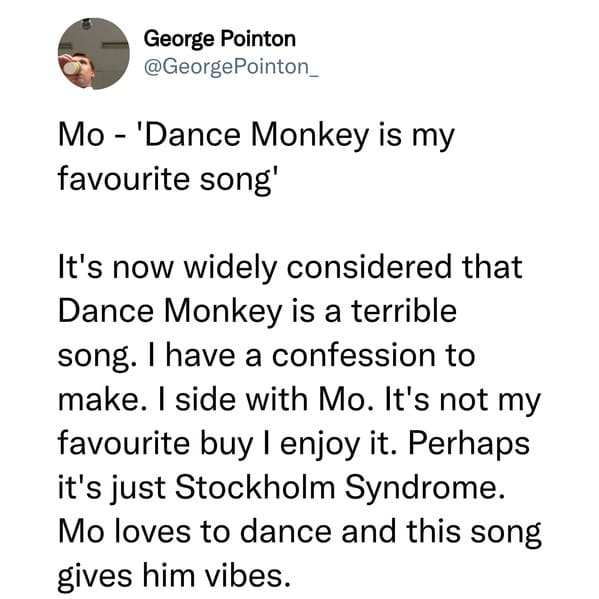The width and height of the screenshot is (599, 599).
Task: Click the word "make." in the tweet
Action: coord(103,400)
